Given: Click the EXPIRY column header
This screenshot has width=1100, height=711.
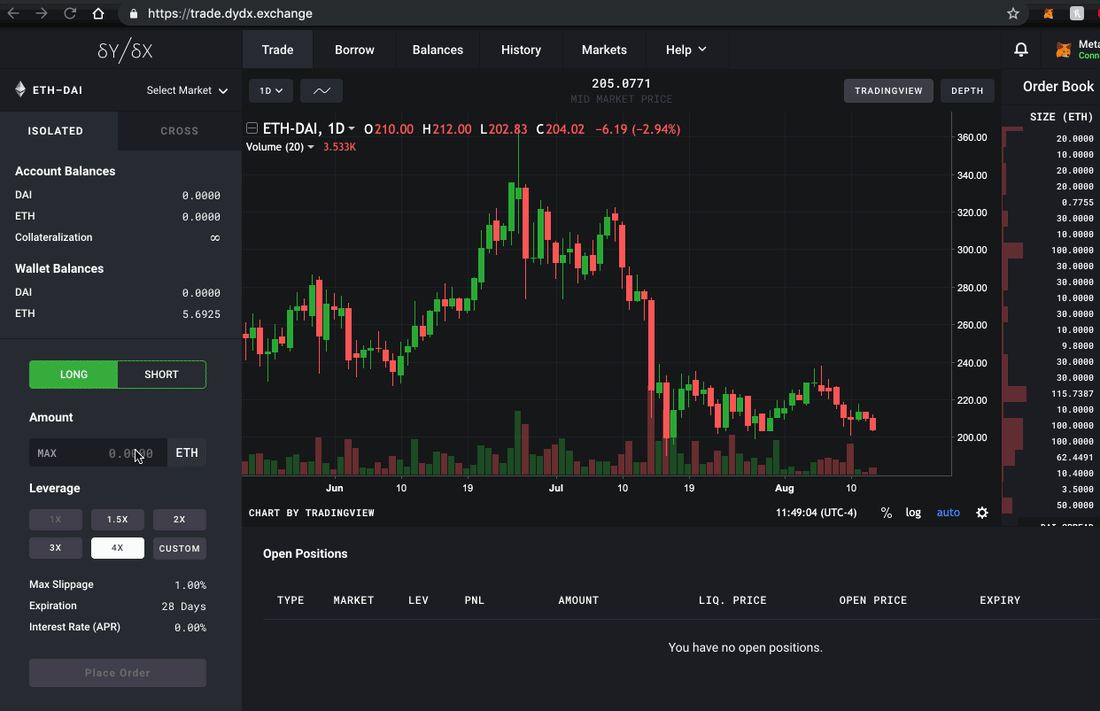Looking at the screenshot, I should click(x=1000, y=600).
